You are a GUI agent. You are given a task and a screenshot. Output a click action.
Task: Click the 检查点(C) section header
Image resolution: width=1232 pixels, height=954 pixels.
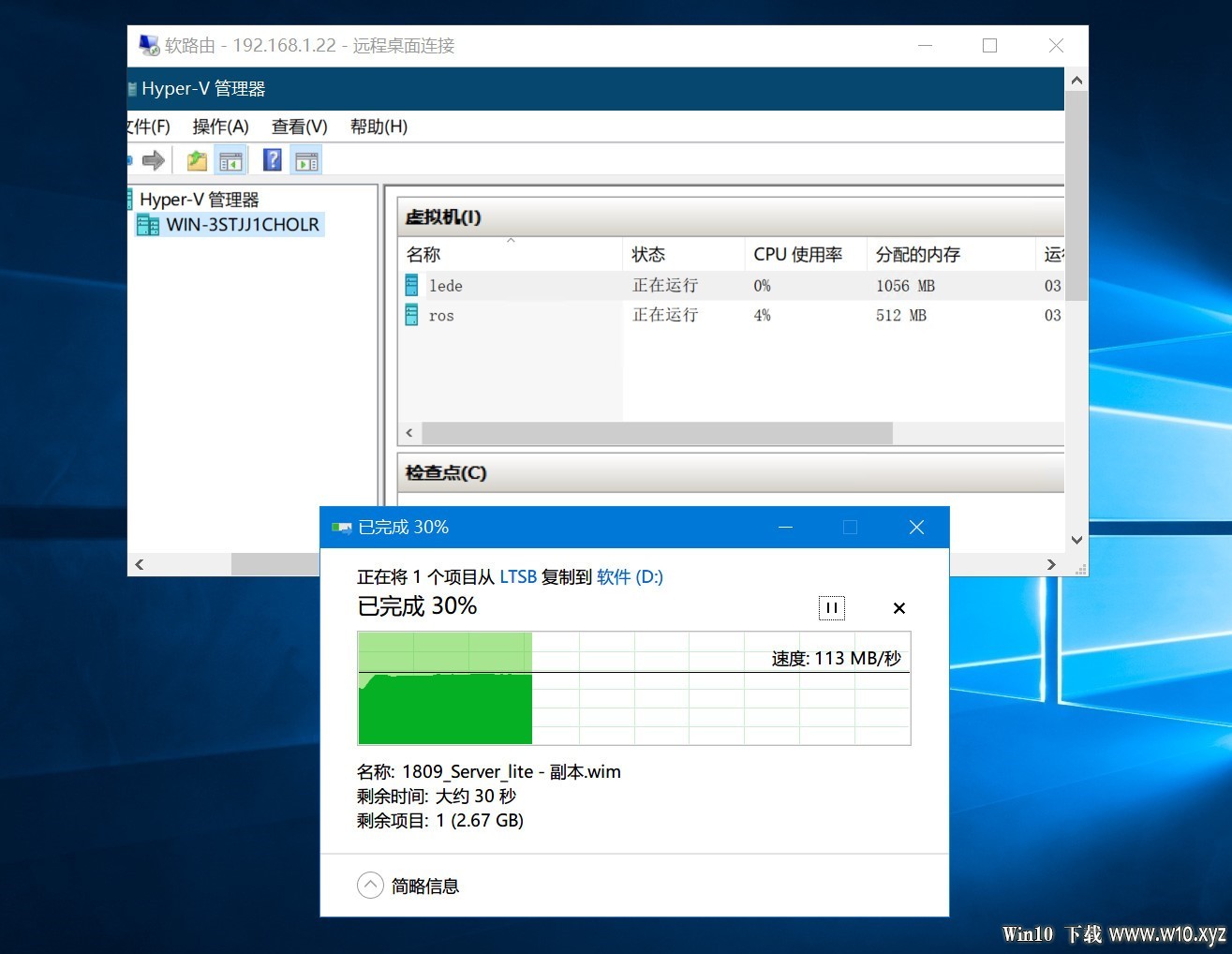(x=731, y=473)
